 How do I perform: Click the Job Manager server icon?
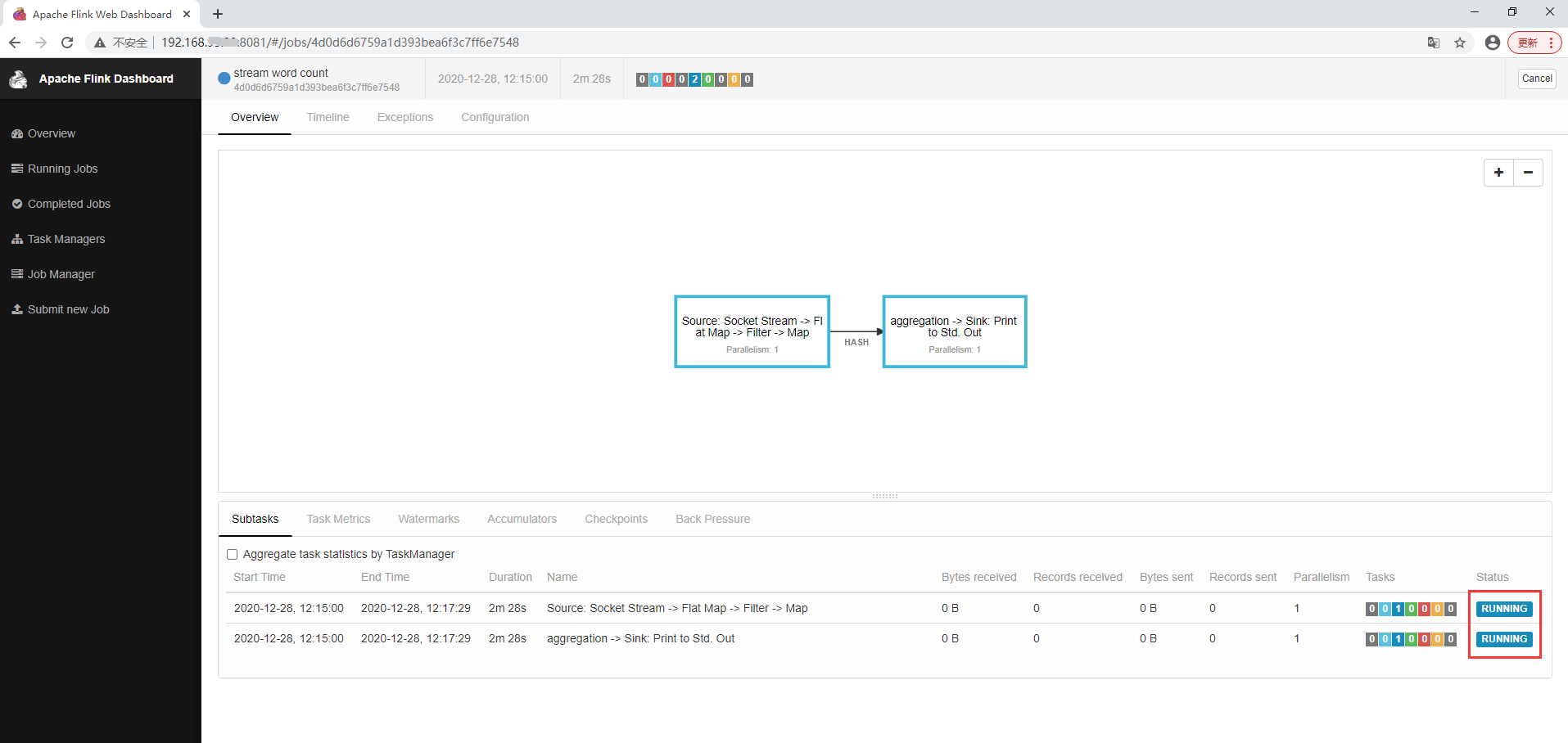coord(16,274)
